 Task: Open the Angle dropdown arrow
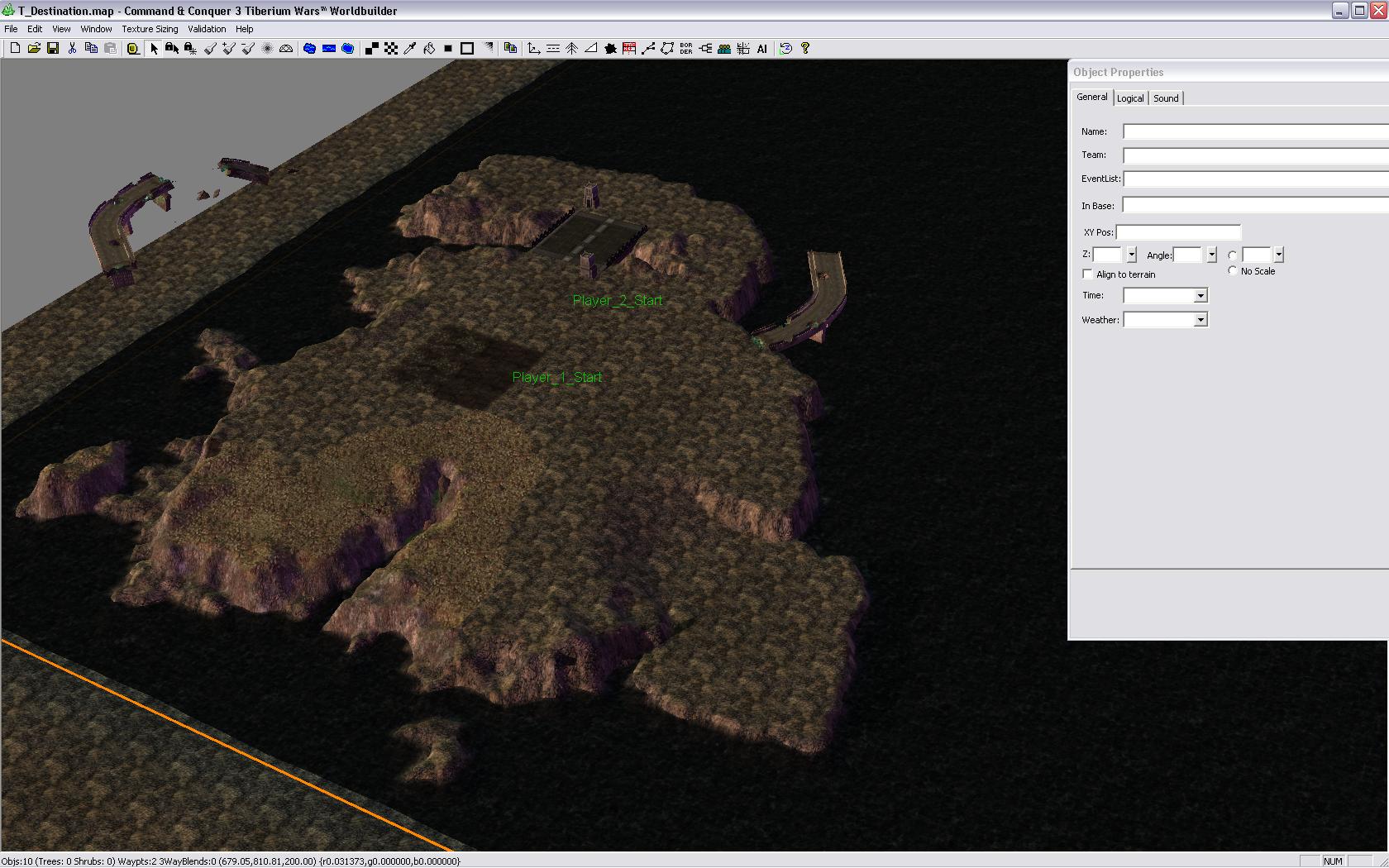1211,255
